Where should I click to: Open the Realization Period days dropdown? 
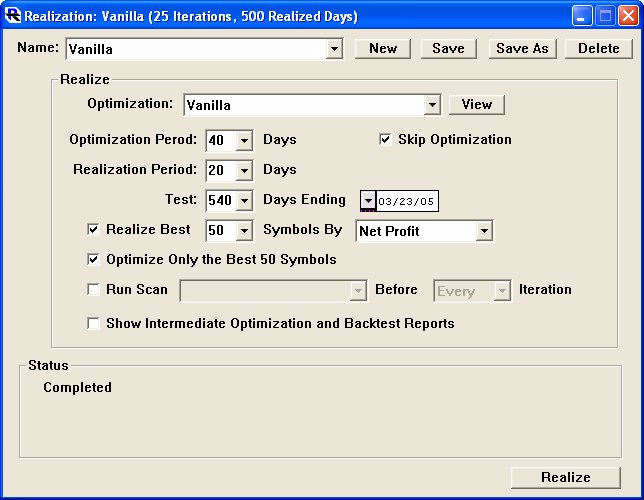pos(244,171)
